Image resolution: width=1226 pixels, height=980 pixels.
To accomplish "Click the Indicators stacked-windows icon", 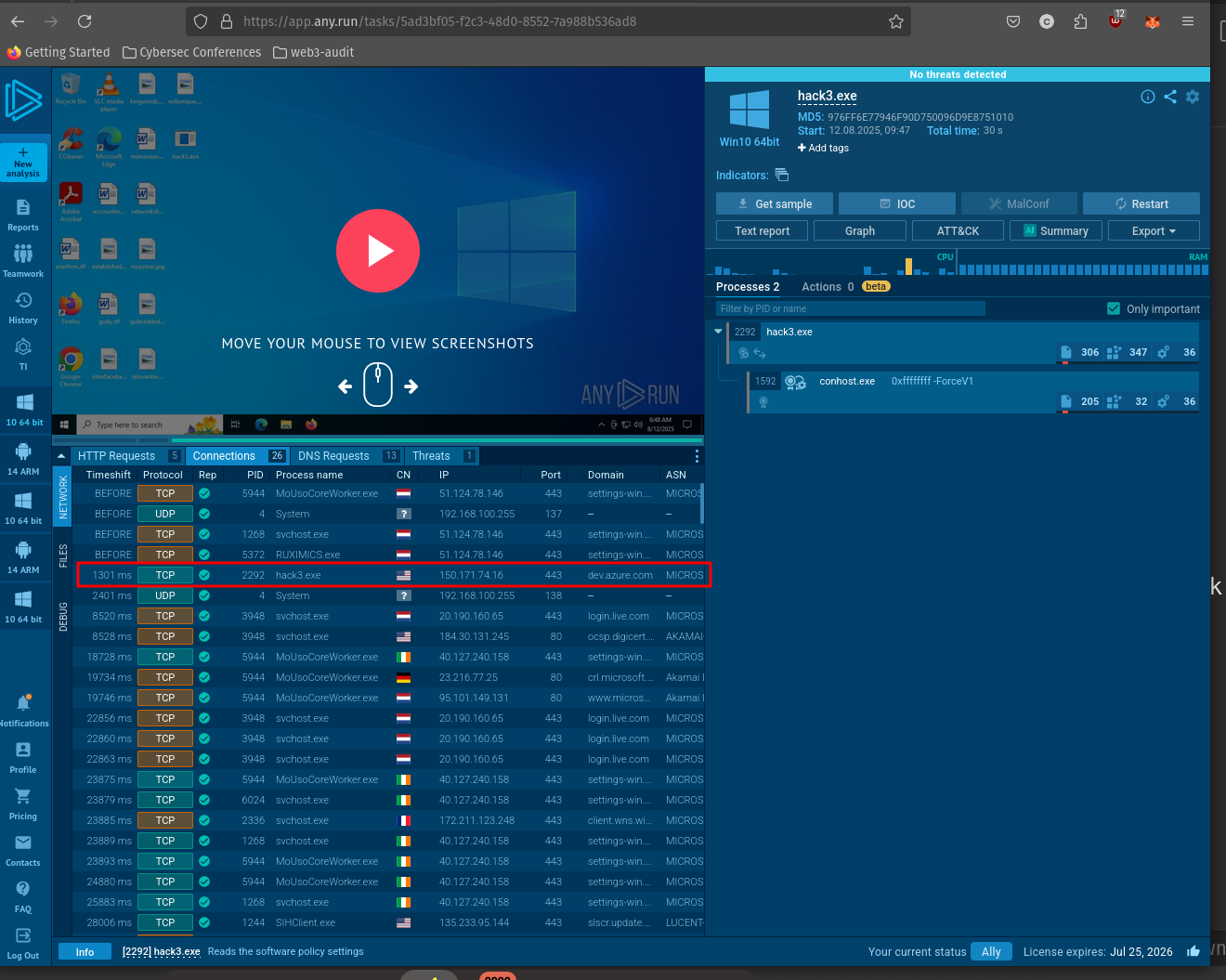I will point(782,175).
